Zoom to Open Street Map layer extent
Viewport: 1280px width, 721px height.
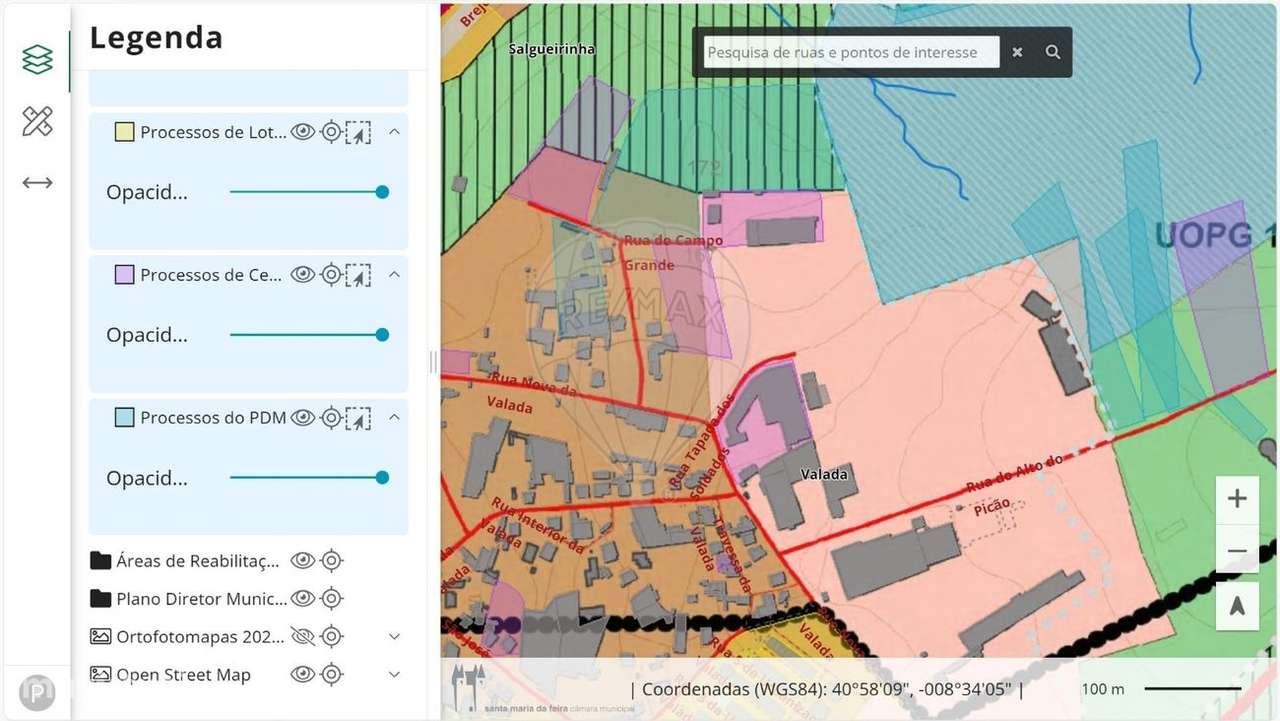[x=331, y=675]
